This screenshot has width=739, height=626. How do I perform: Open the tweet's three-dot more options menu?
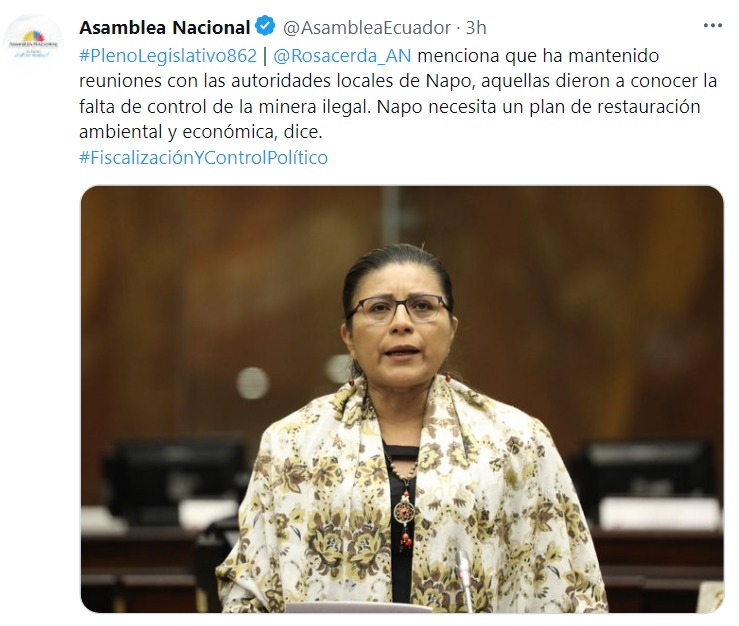tap(713, 26)
